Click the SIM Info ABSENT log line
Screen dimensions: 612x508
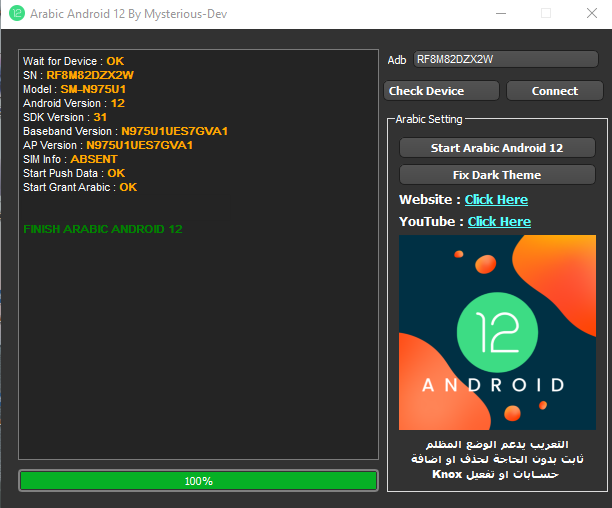pos(70,159)
